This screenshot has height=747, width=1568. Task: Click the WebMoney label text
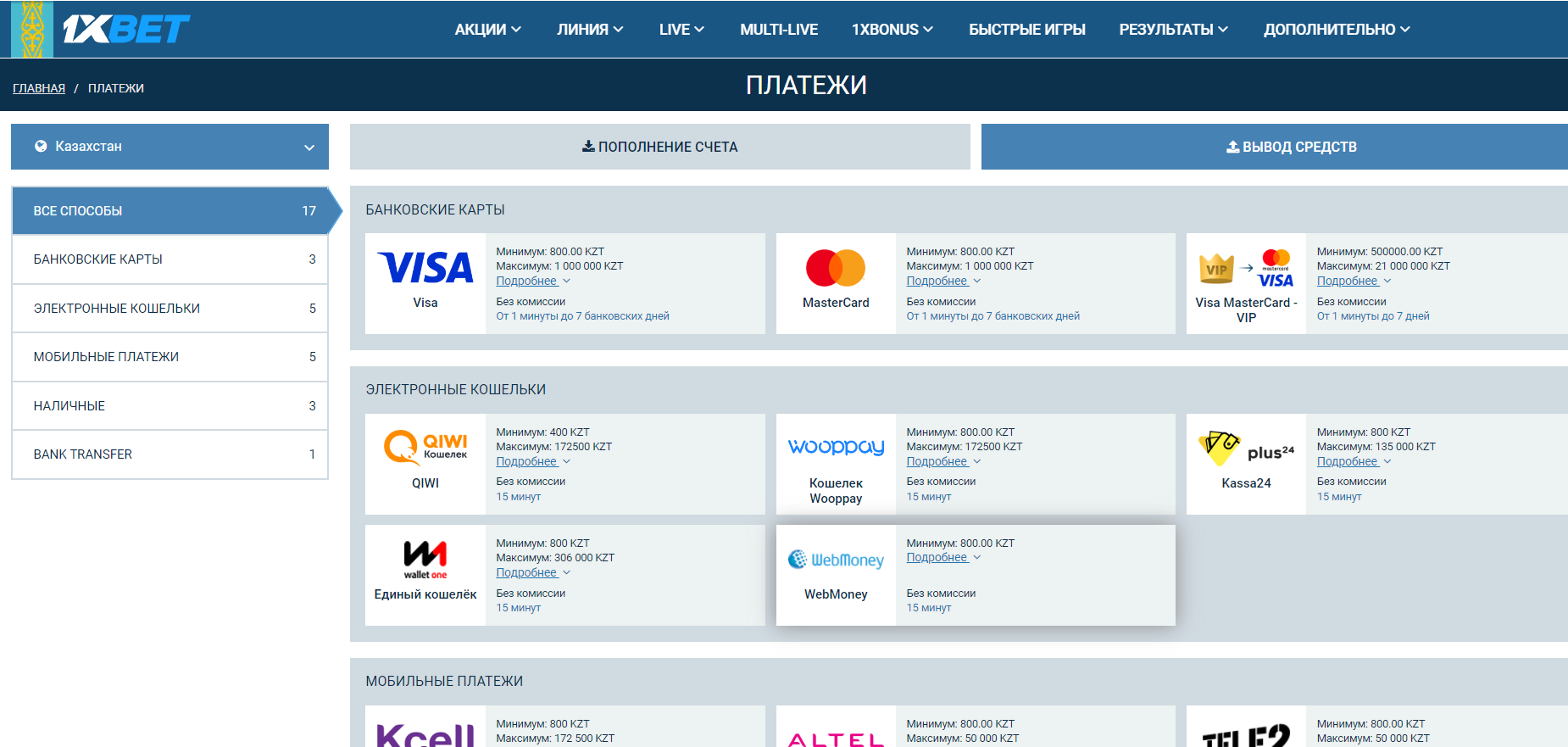tap(836, 594)
